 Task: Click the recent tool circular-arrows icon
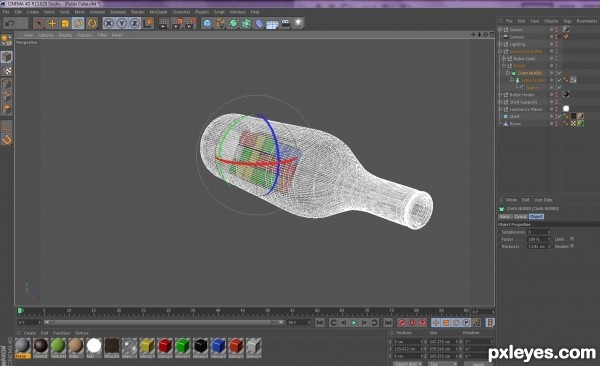(92, 23)
